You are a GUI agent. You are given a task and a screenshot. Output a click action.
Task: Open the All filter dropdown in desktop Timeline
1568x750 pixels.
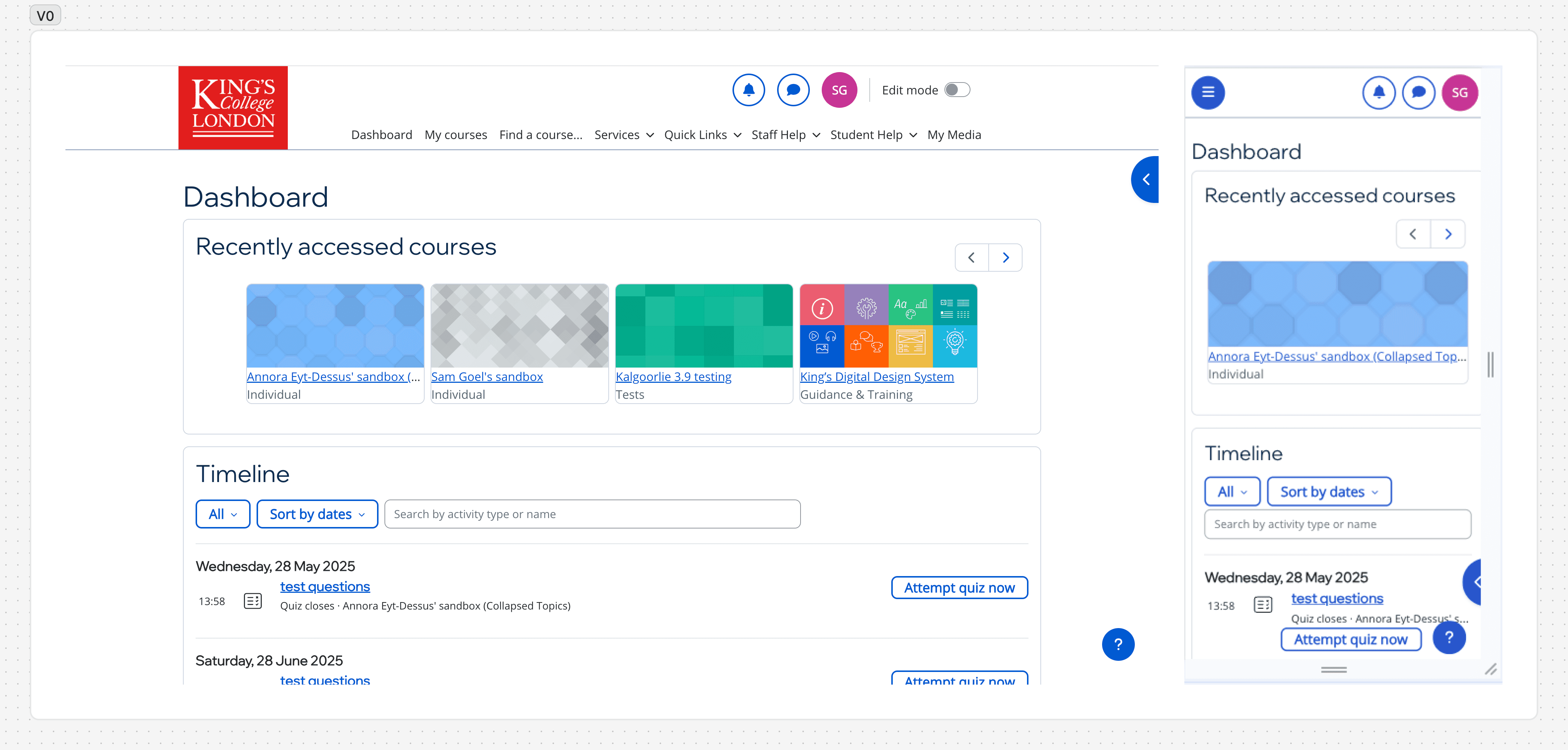click(x=223, y=514)
